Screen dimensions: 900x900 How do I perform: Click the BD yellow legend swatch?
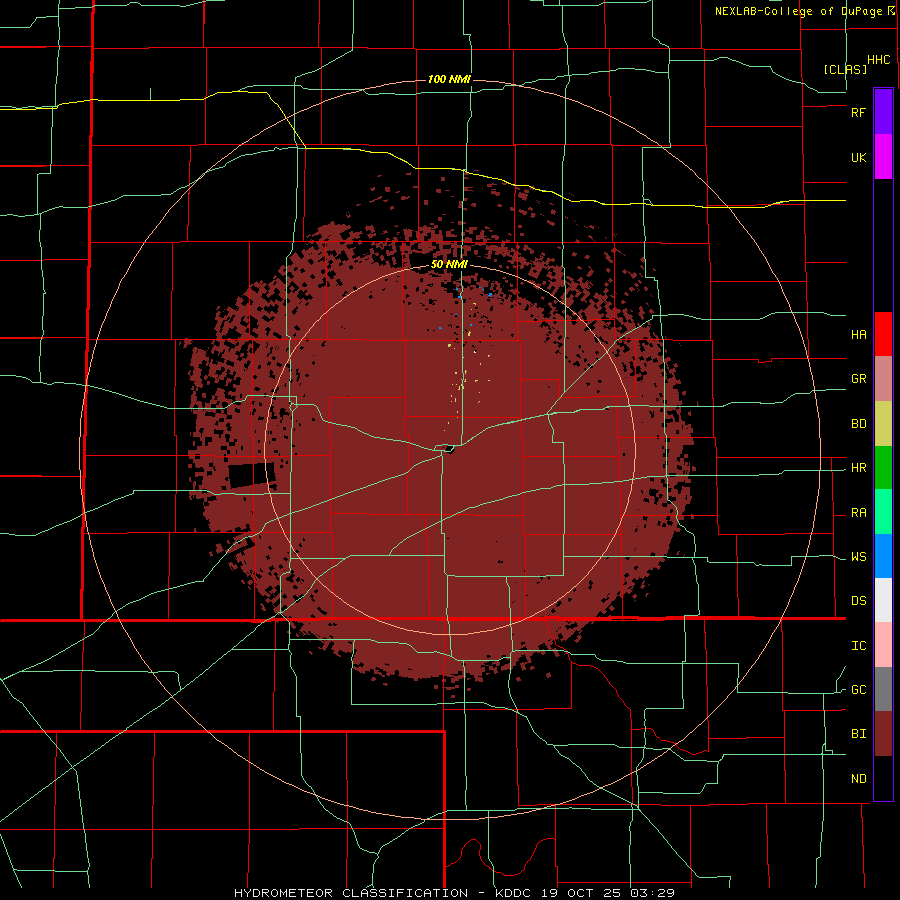pos(883,423)
